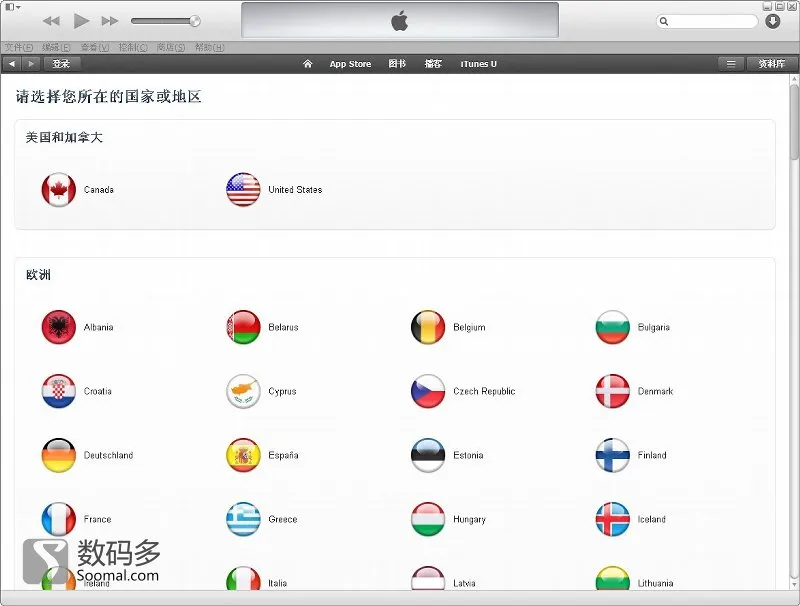Open the 资料库 library button
Image resolution: width=800 pixels, height=606 pixels.
point(771,64)
